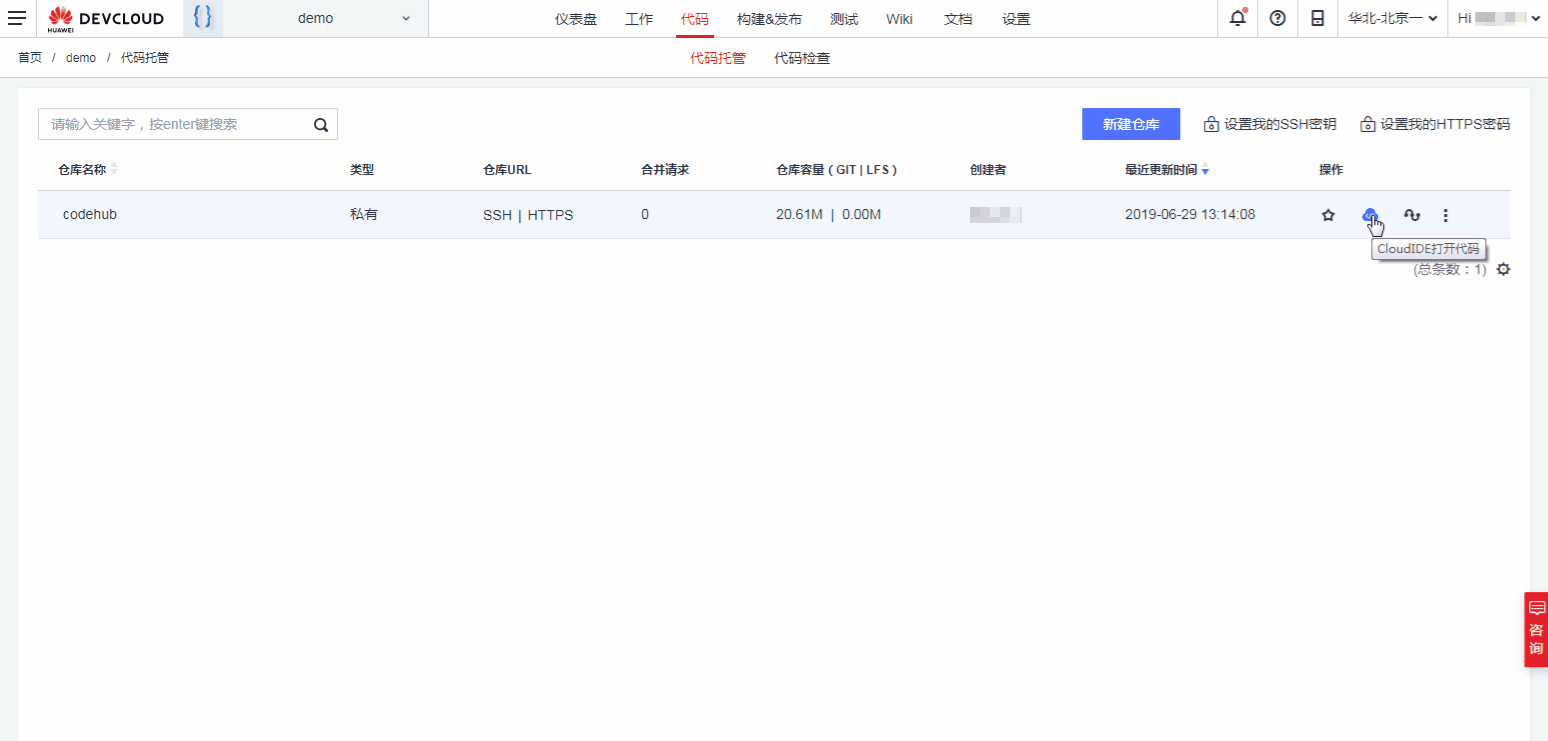Image resolution: width=1548 pixels, height=741 pixels.
Task: Click the 新建仓库 button
Action: point(1130,124)
